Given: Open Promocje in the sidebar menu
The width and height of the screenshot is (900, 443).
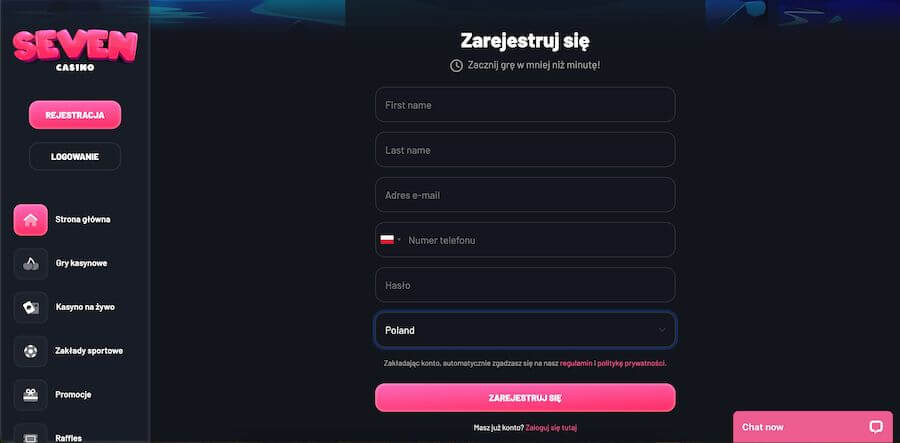Looking at the screenshot, I should click(x=73, y=395).
